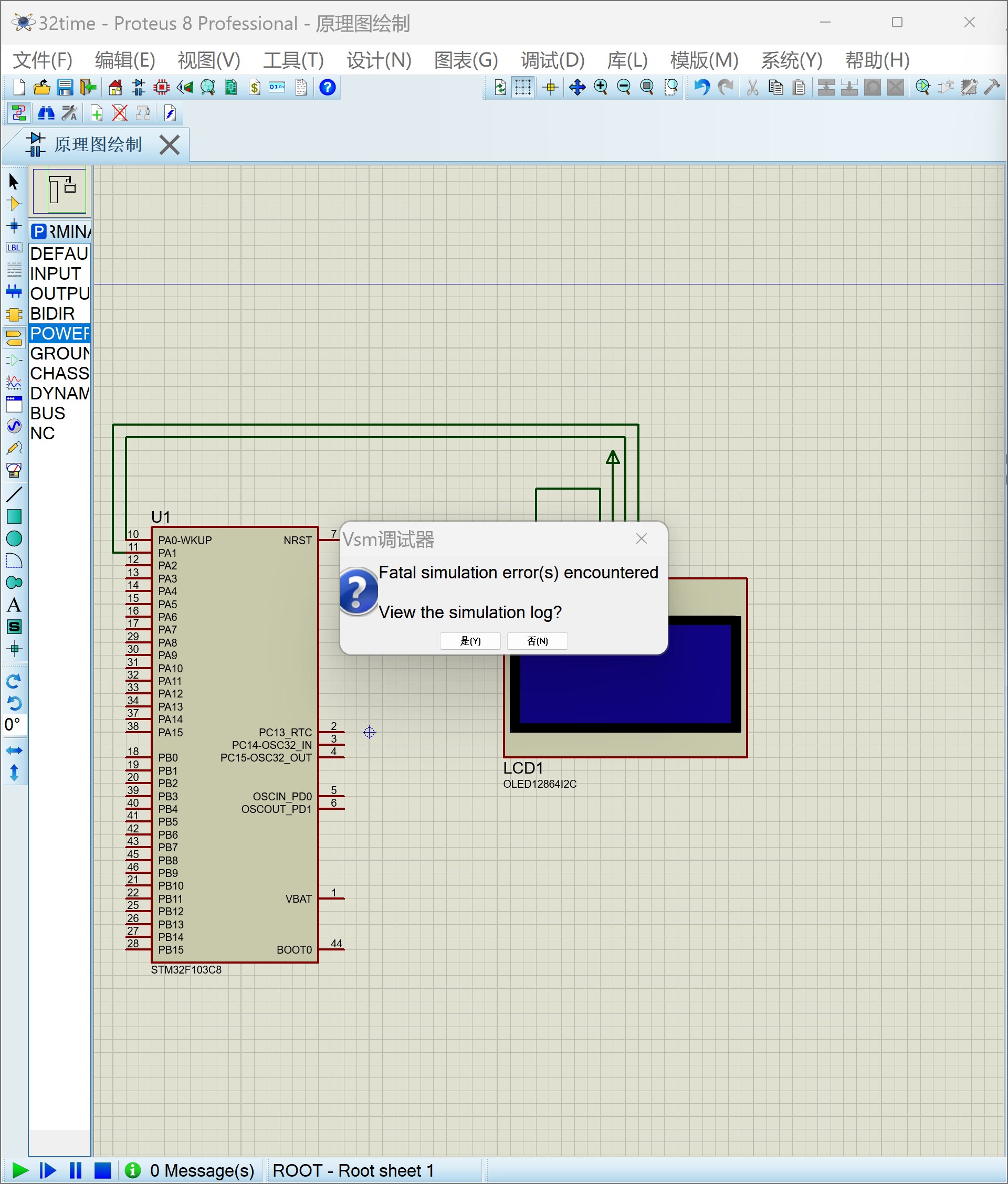Image resolution: width=1008 pixels, height=1184 pixels.
Task: Select the Wire Label mode LBL tool
Action: (x=14, y=248)
